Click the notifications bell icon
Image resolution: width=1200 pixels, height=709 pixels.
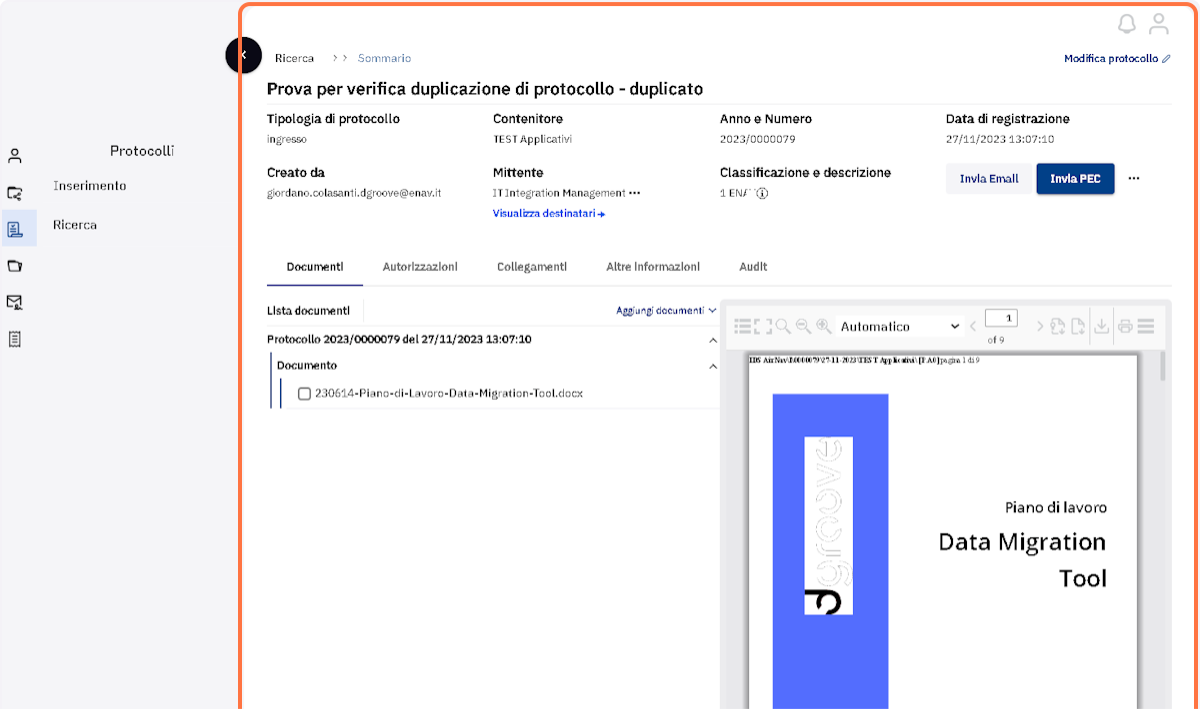(1127, 24)
